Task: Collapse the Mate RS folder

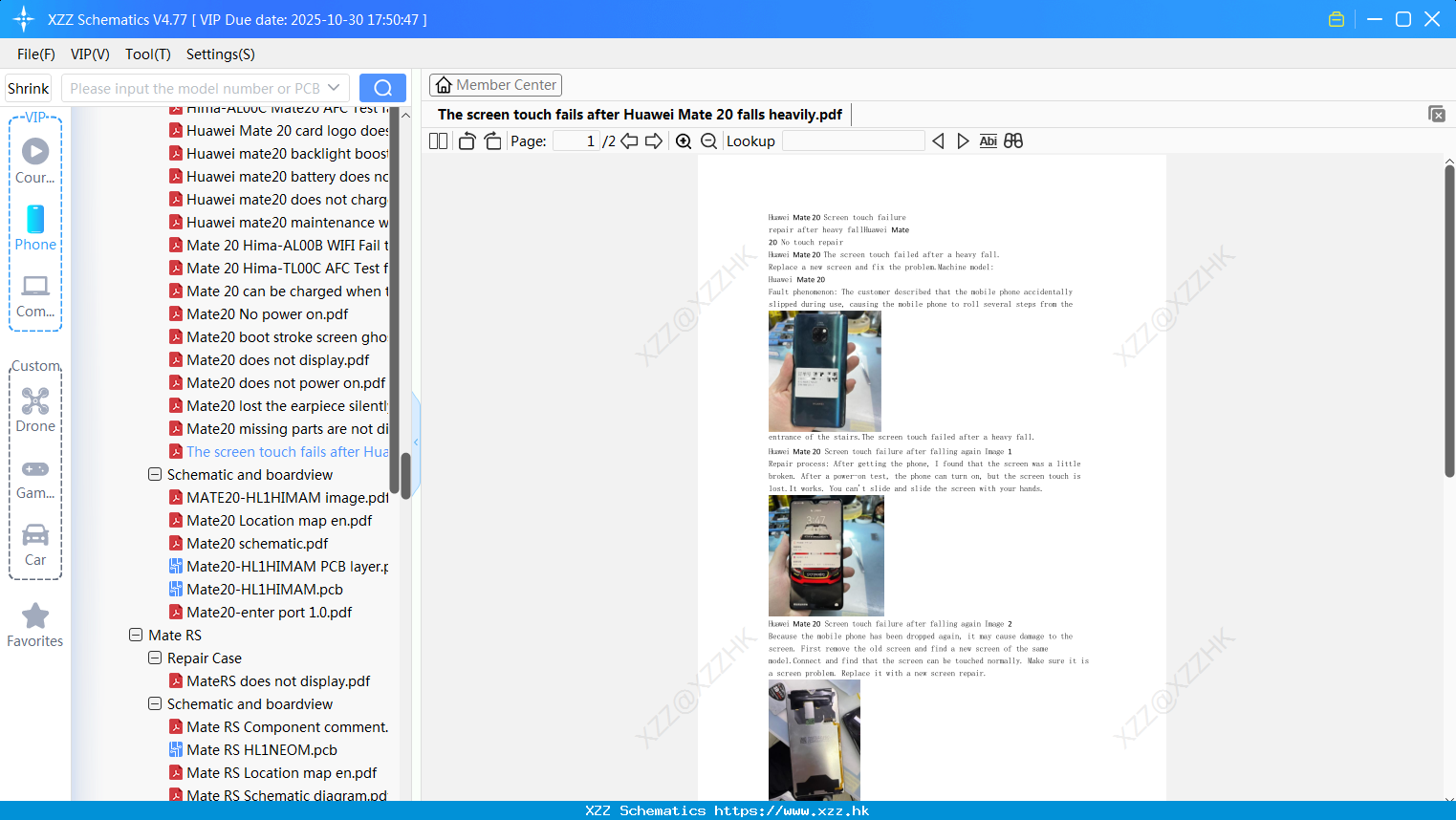Action: coord(136,635)
